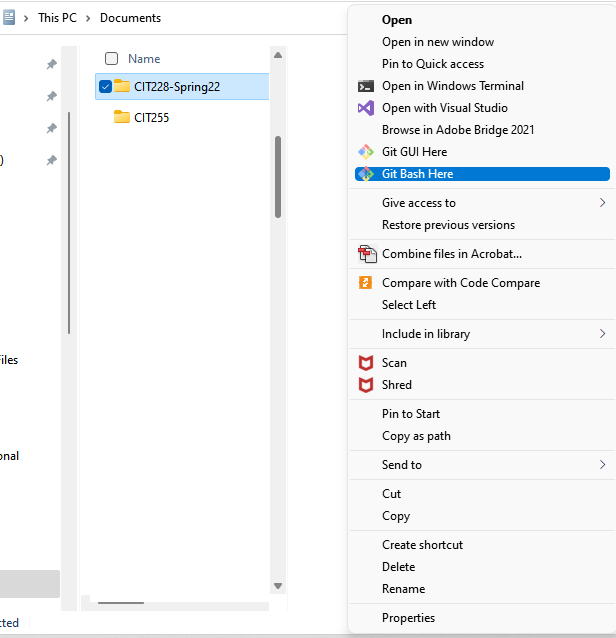Open Properties from the context menu
This screenshot has height=638, width=616.
(408, 618)
